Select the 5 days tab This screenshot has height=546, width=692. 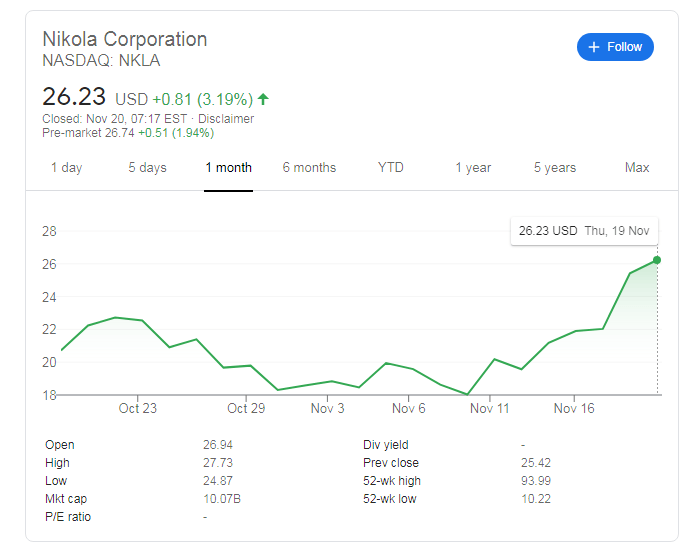147,168
